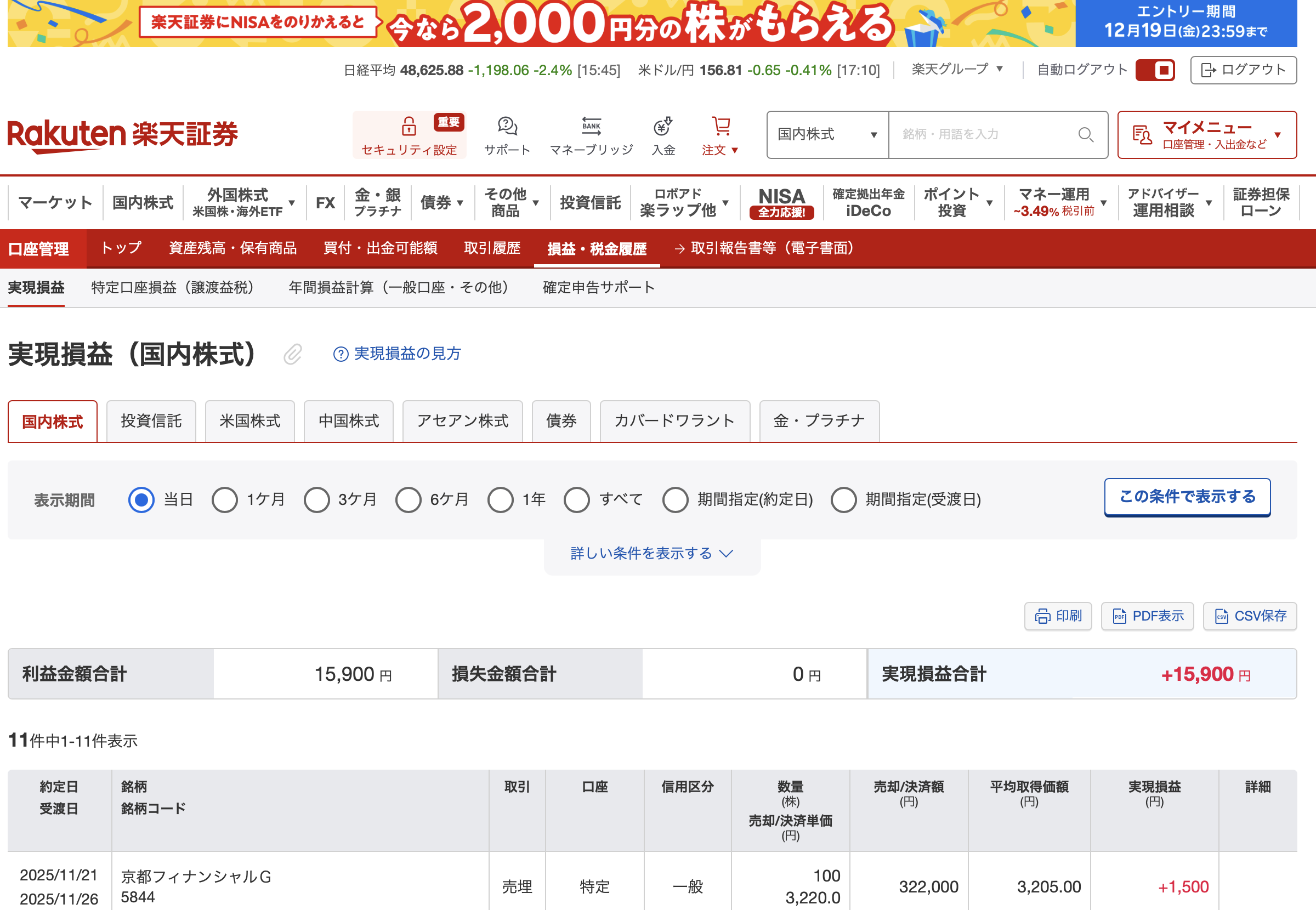Click the security settings lock icon
The height and width of the screenshot is (910, 1316).
(409, 126)
